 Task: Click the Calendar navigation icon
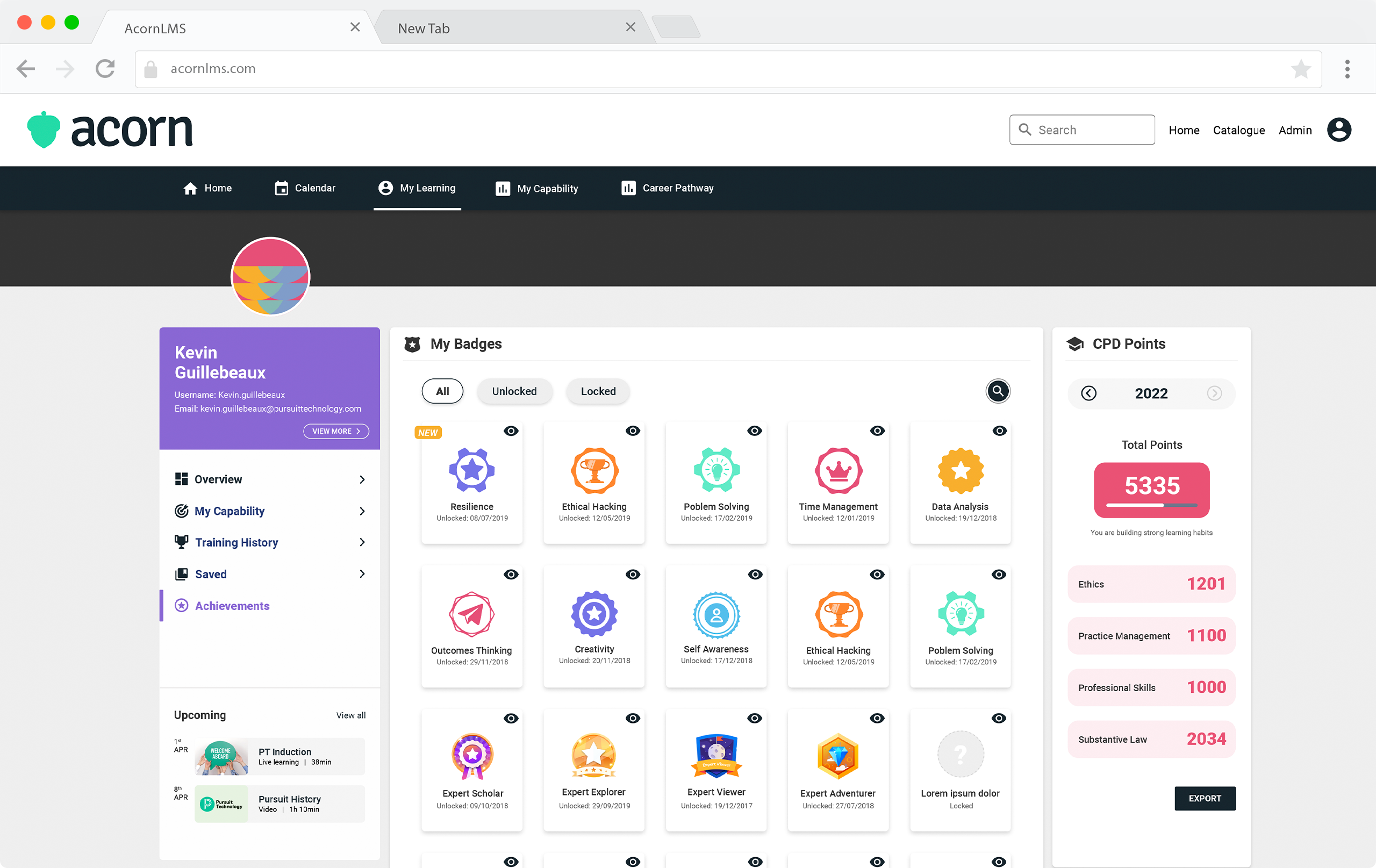tap(281, 188)
